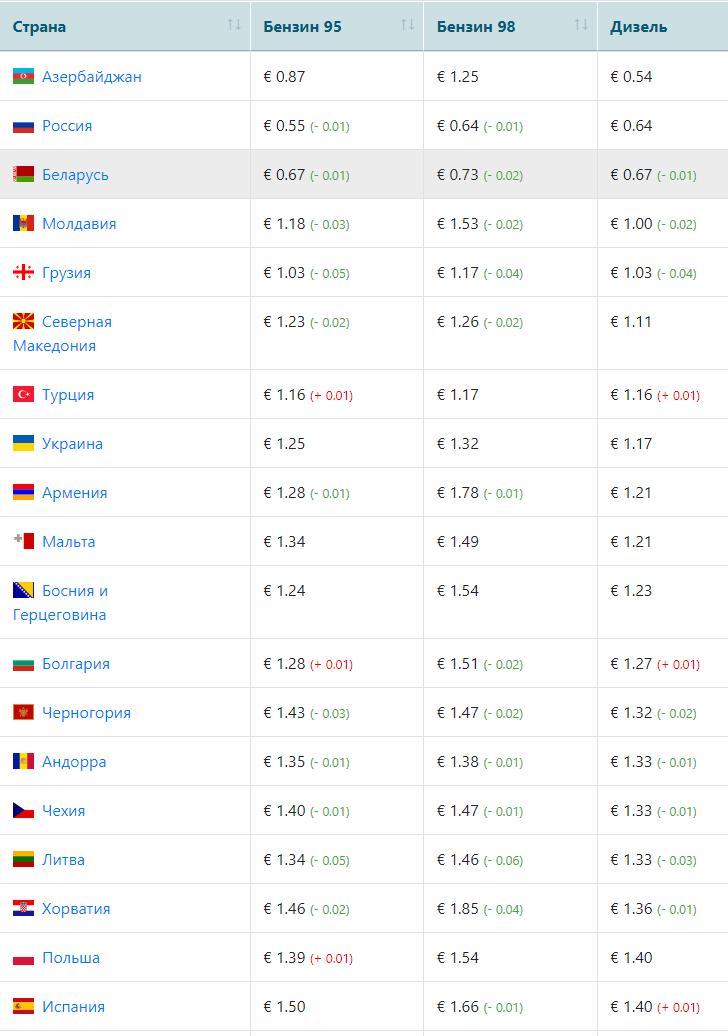Click the Georgia flag icon

click(x=24, y=273)
